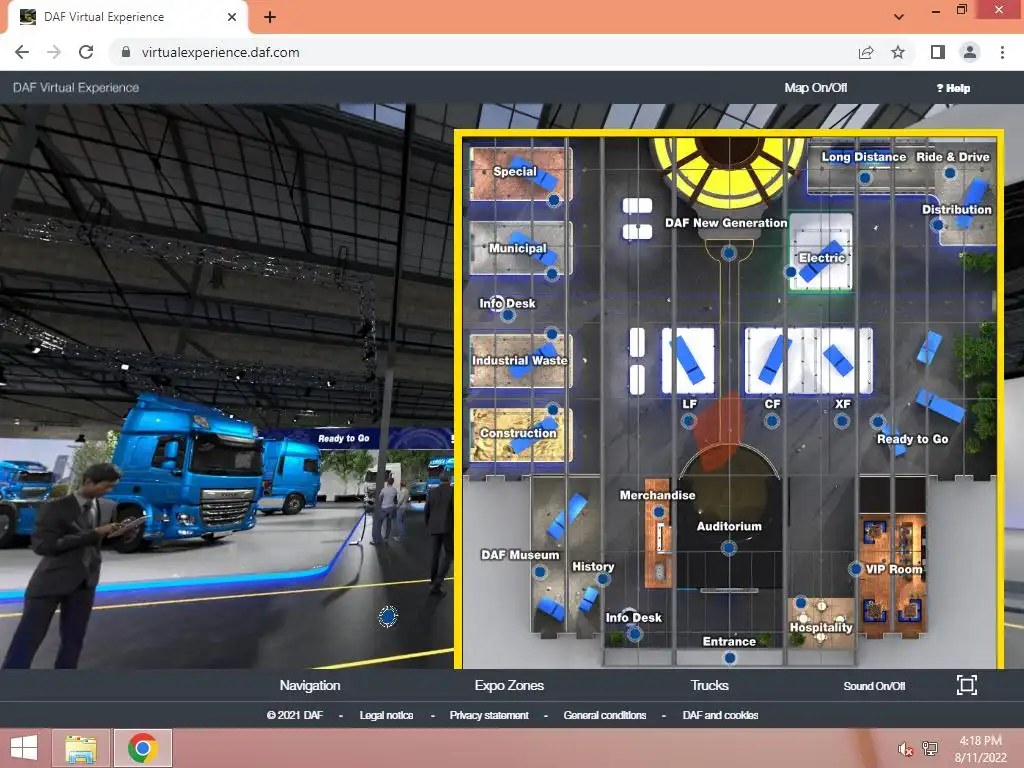Screen dimensions: 1024x768
Task: Click the History map marker
Action: click(603, 579)
